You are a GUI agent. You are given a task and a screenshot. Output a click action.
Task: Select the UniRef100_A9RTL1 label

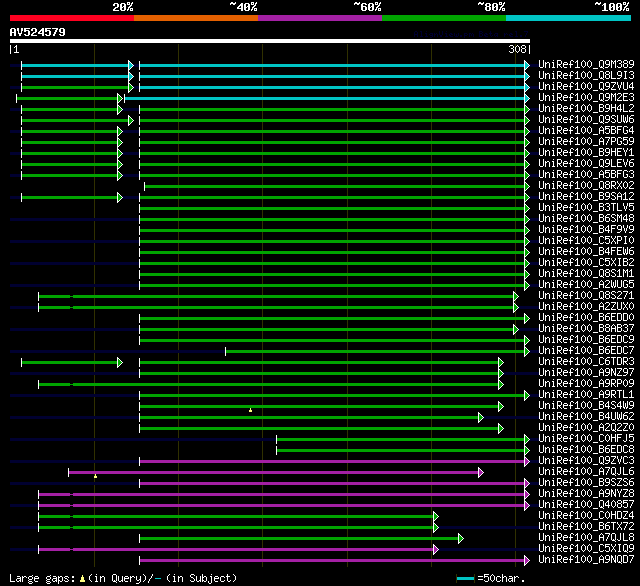pos(586,395)
